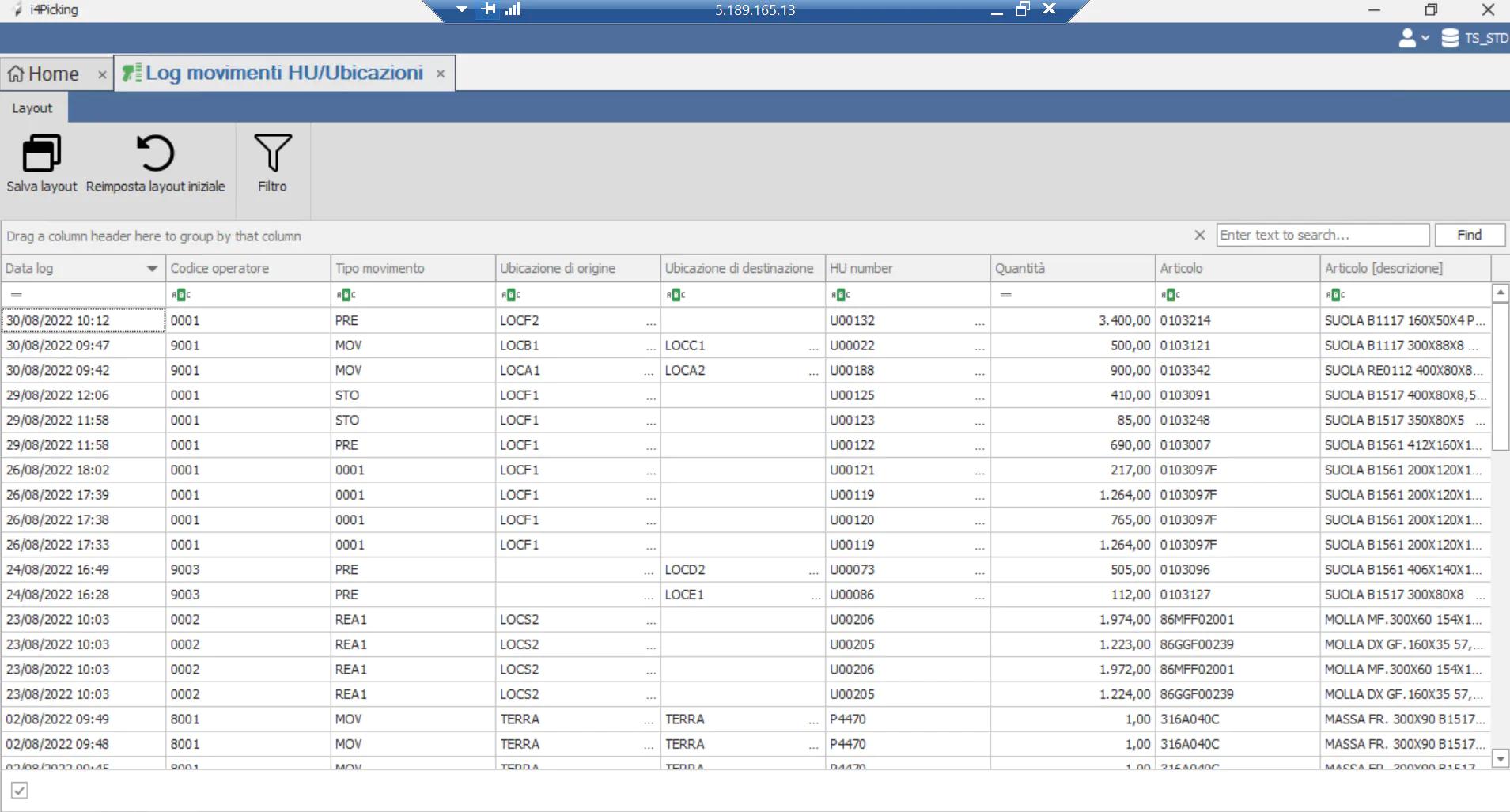Open user account dropdown chevron
The image size is (1510, 812).
[1425, 38]
